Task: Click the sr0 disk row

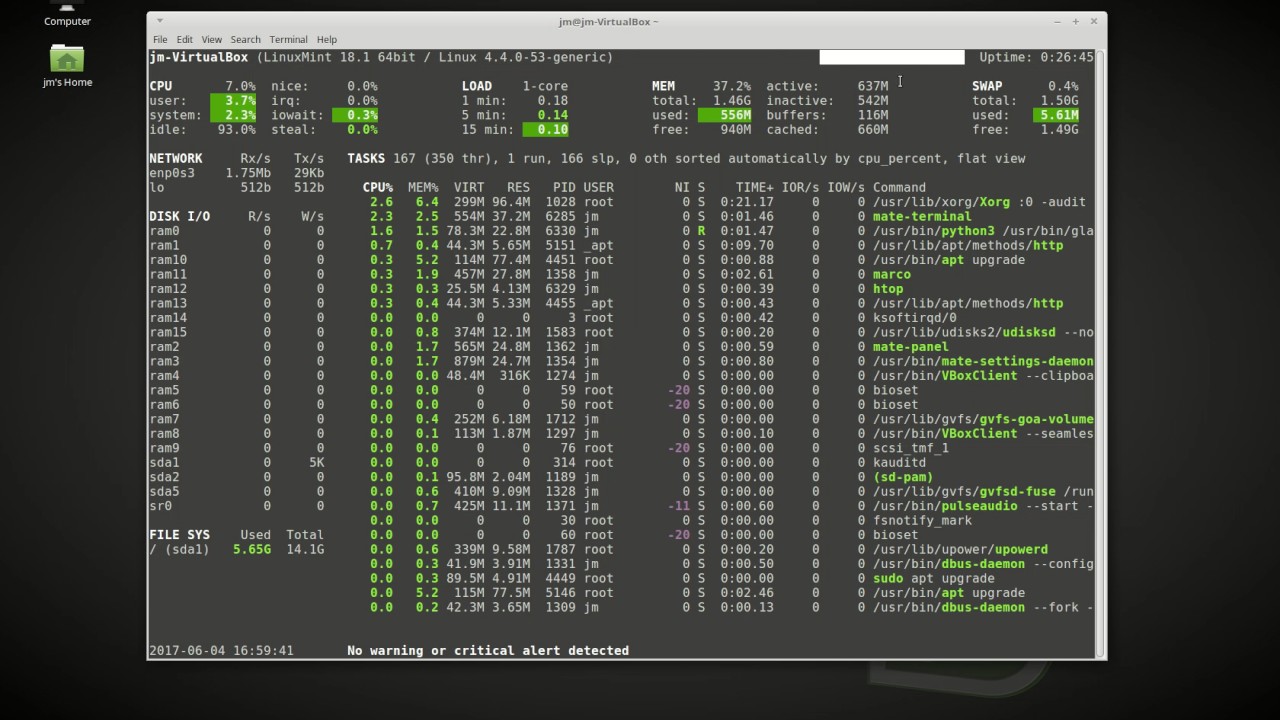Action: pyautogui.click(x=236, y=506)
